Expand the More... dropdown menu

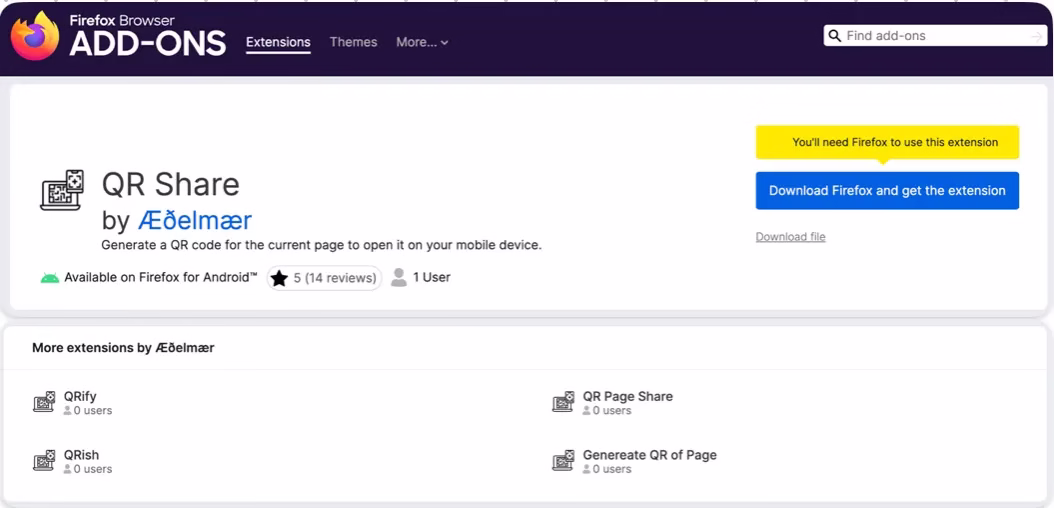(422, 42)
